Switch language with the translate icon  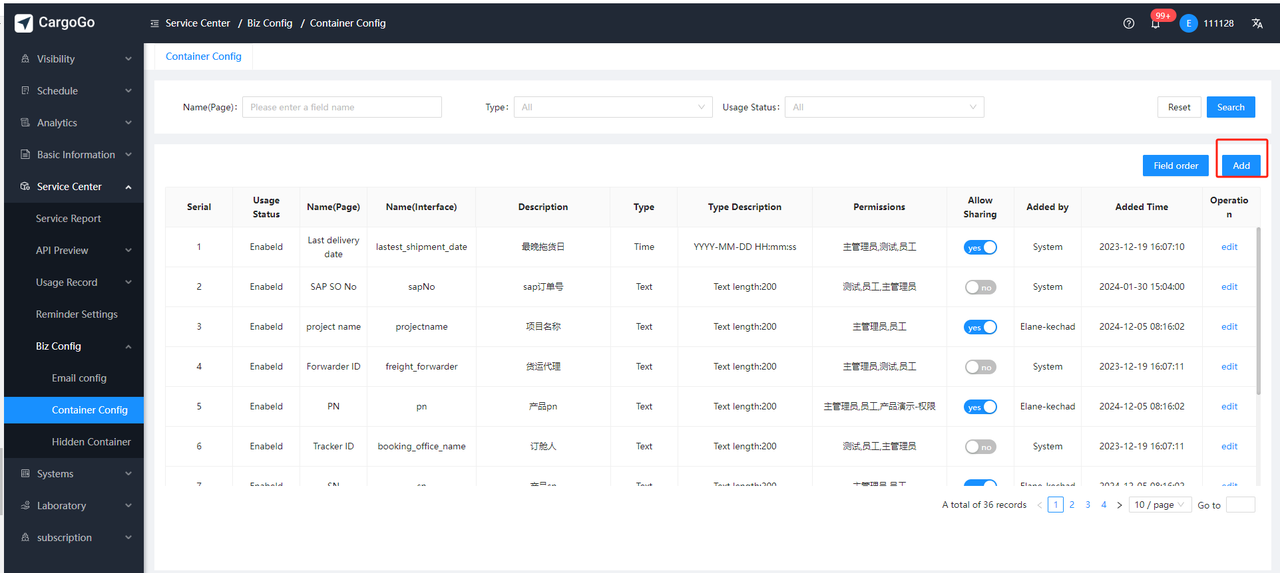(x=1256, y=23)
